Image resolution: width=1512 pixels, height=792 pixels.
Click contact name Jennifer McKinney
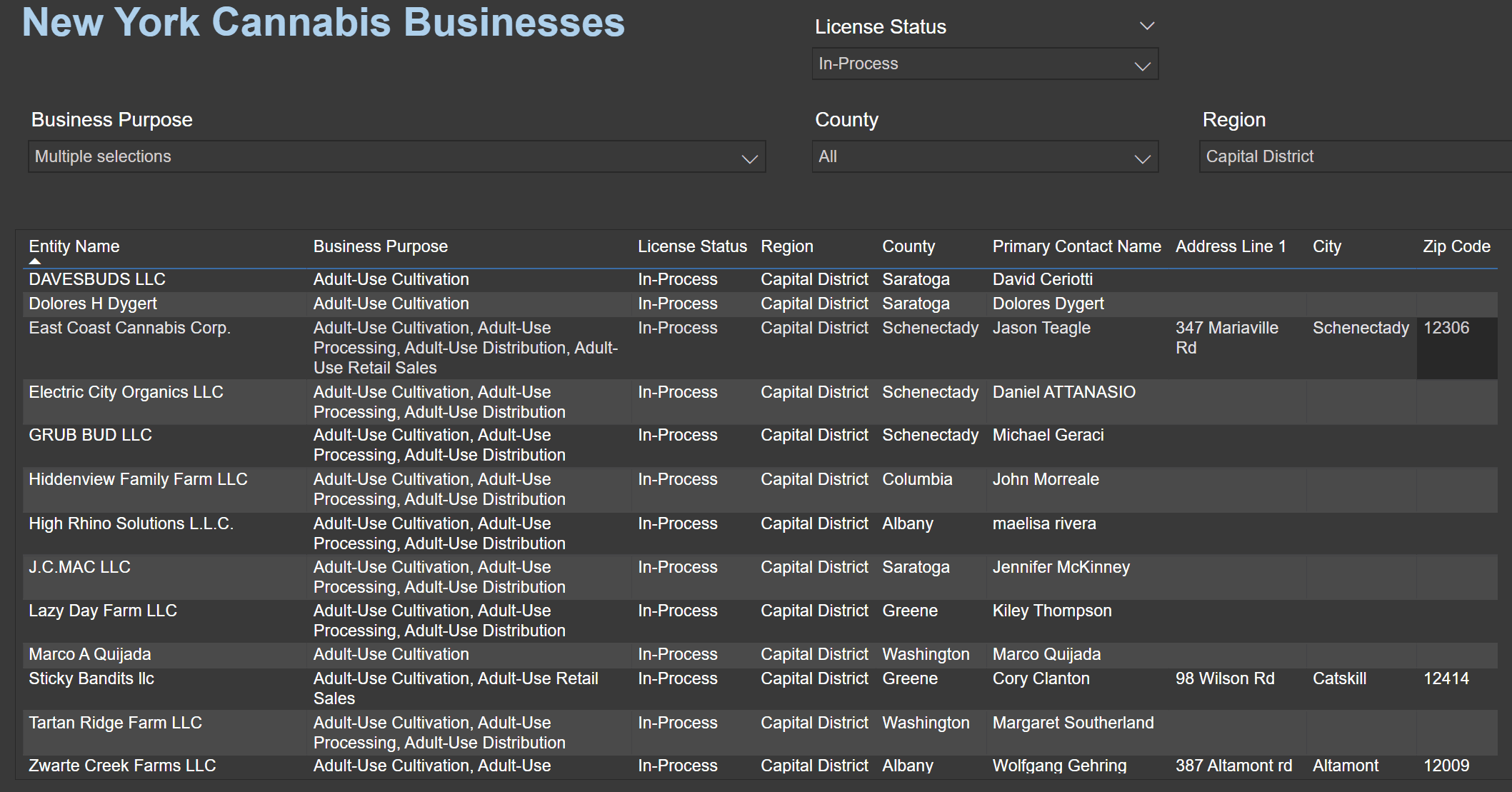point(1061,567)
